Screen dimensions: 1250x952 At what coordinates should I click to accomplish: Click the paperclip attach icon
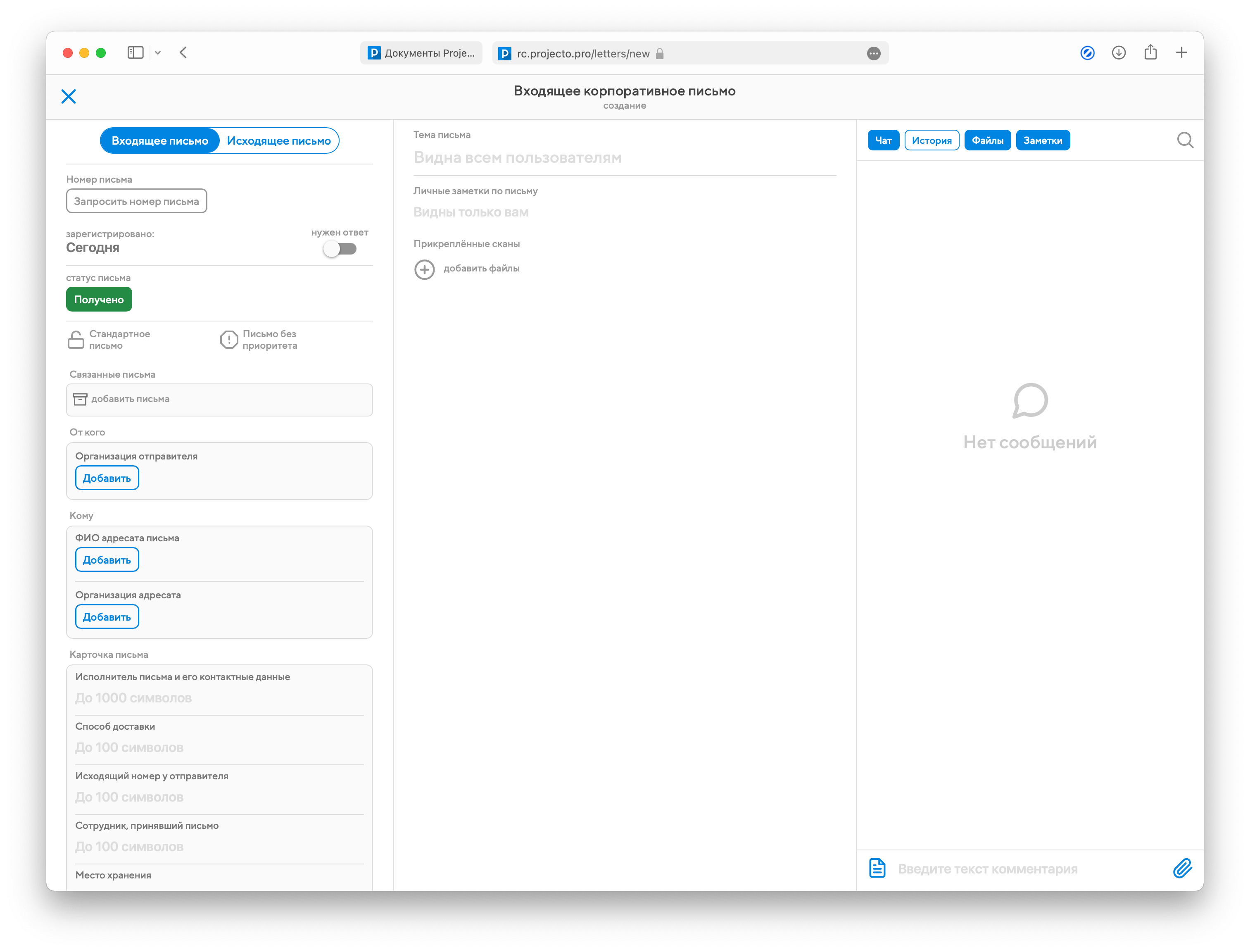click(1182, 868)
